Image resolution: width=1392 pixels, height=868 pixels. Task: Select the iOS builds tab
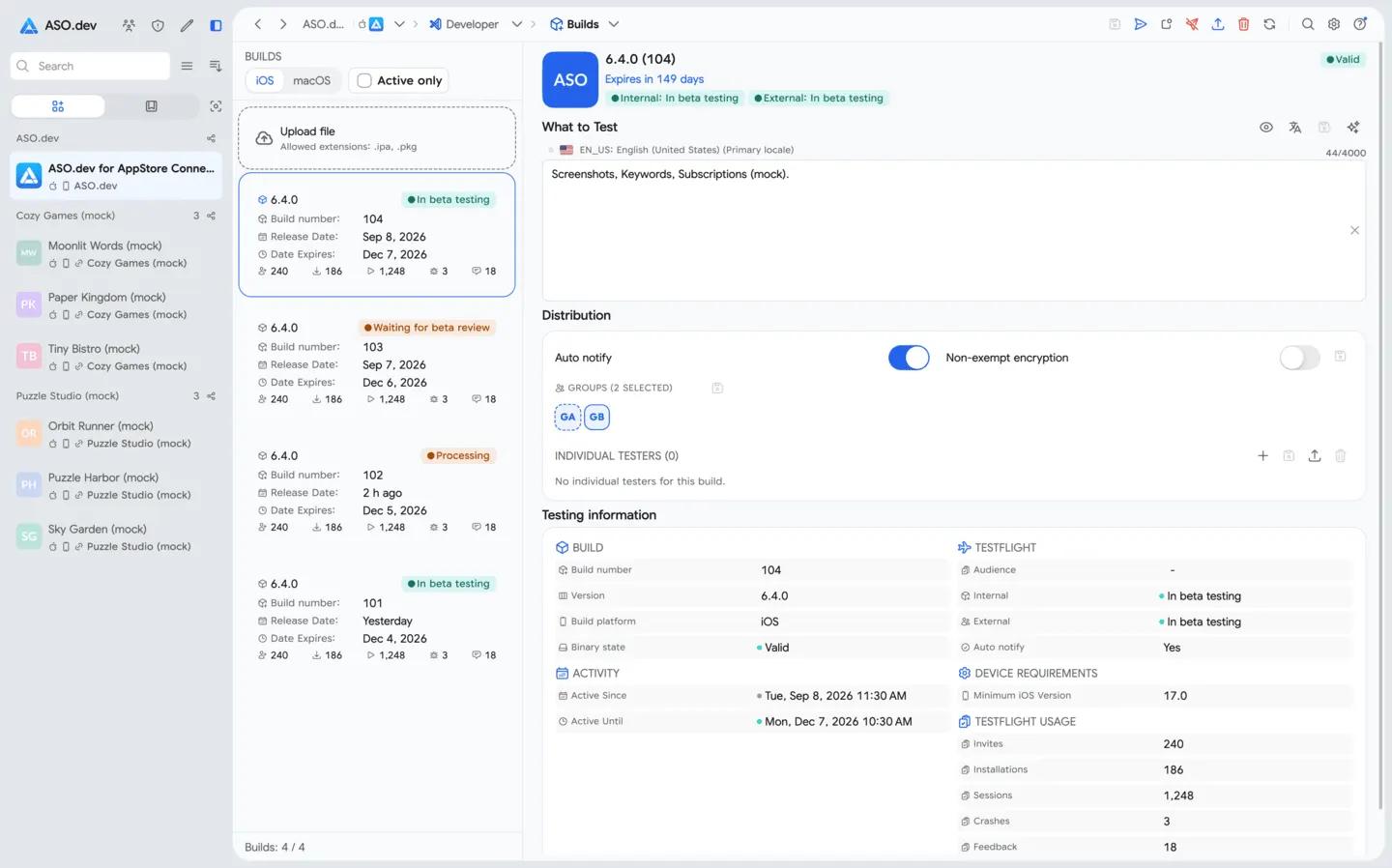pyautogui.click(x=265, y=81)
